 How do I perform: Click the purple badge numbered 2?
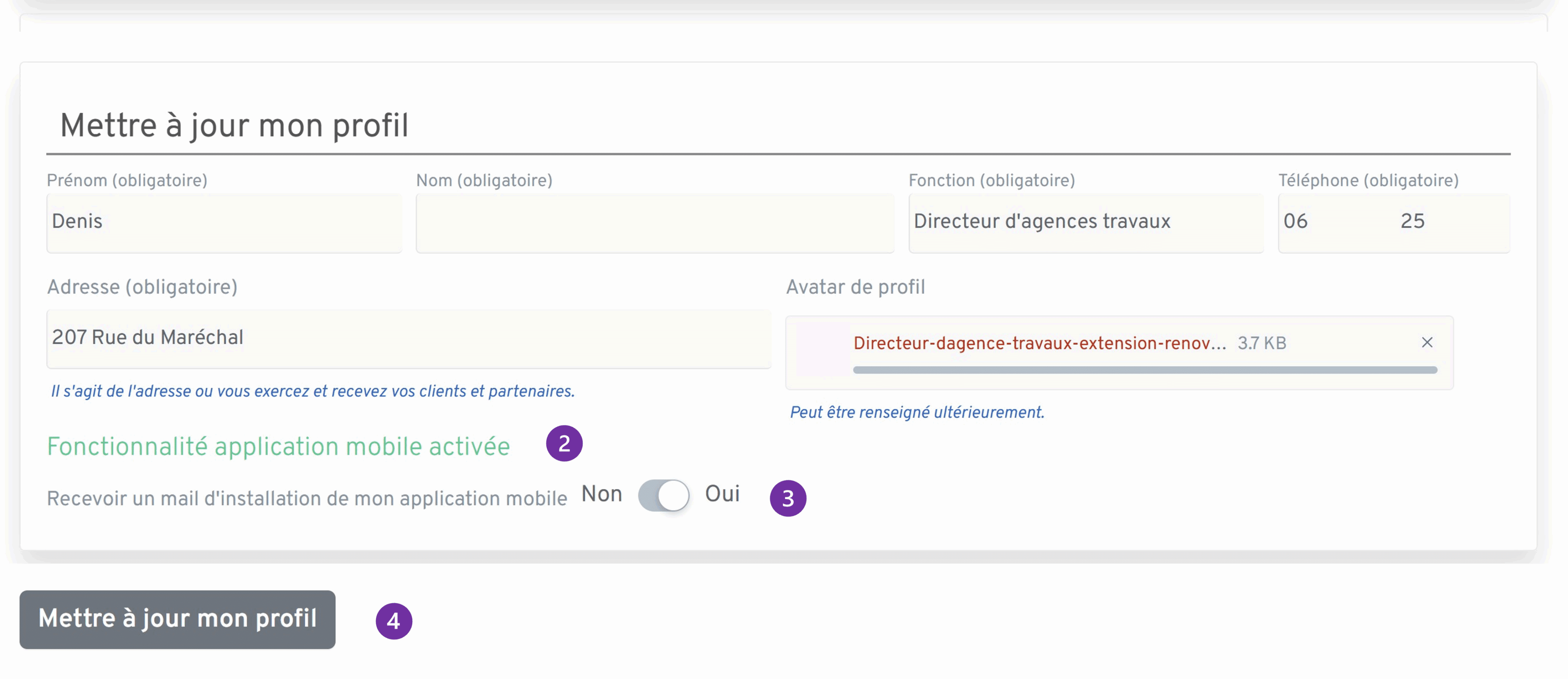point(563,444)
